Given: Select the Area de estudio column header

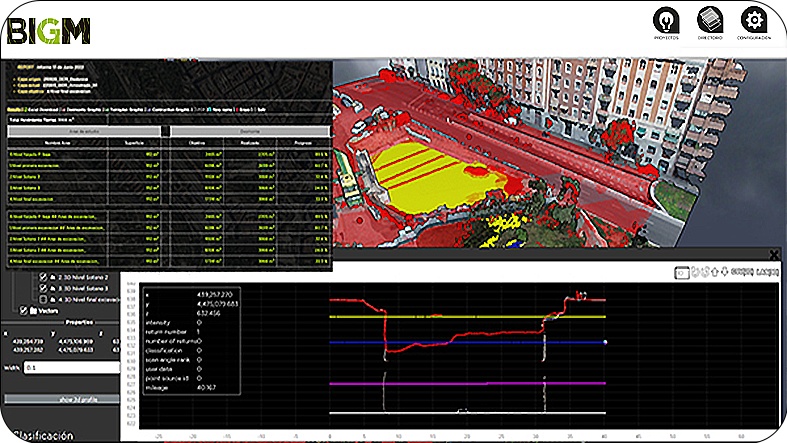Looking at the screenshot, I should point(83,131).
